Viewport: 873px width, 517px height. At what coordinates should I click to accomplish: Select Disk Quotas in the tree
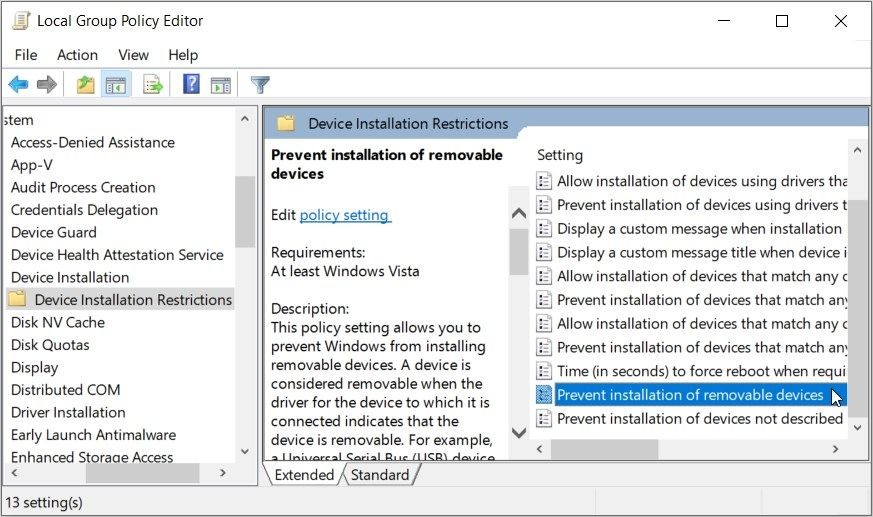[x=50, y=345]
